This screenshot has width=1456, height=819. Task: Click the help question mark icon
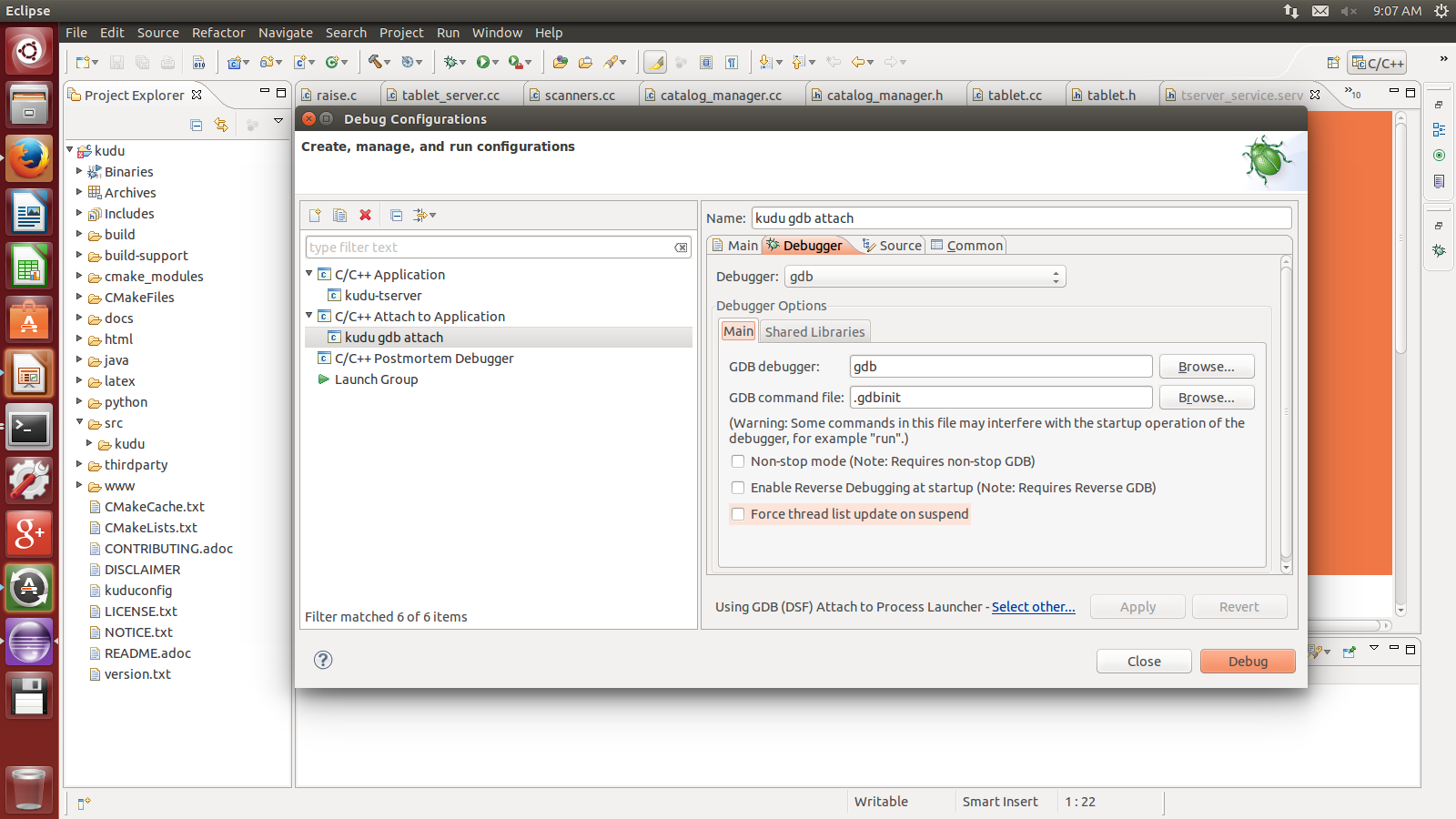pos(323,660)
